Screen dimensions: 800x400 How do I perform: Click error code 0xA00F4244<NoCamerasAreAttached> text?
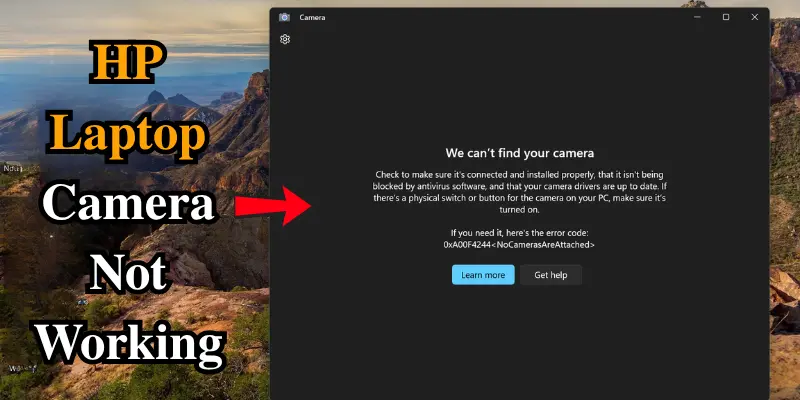click(519, 245)
